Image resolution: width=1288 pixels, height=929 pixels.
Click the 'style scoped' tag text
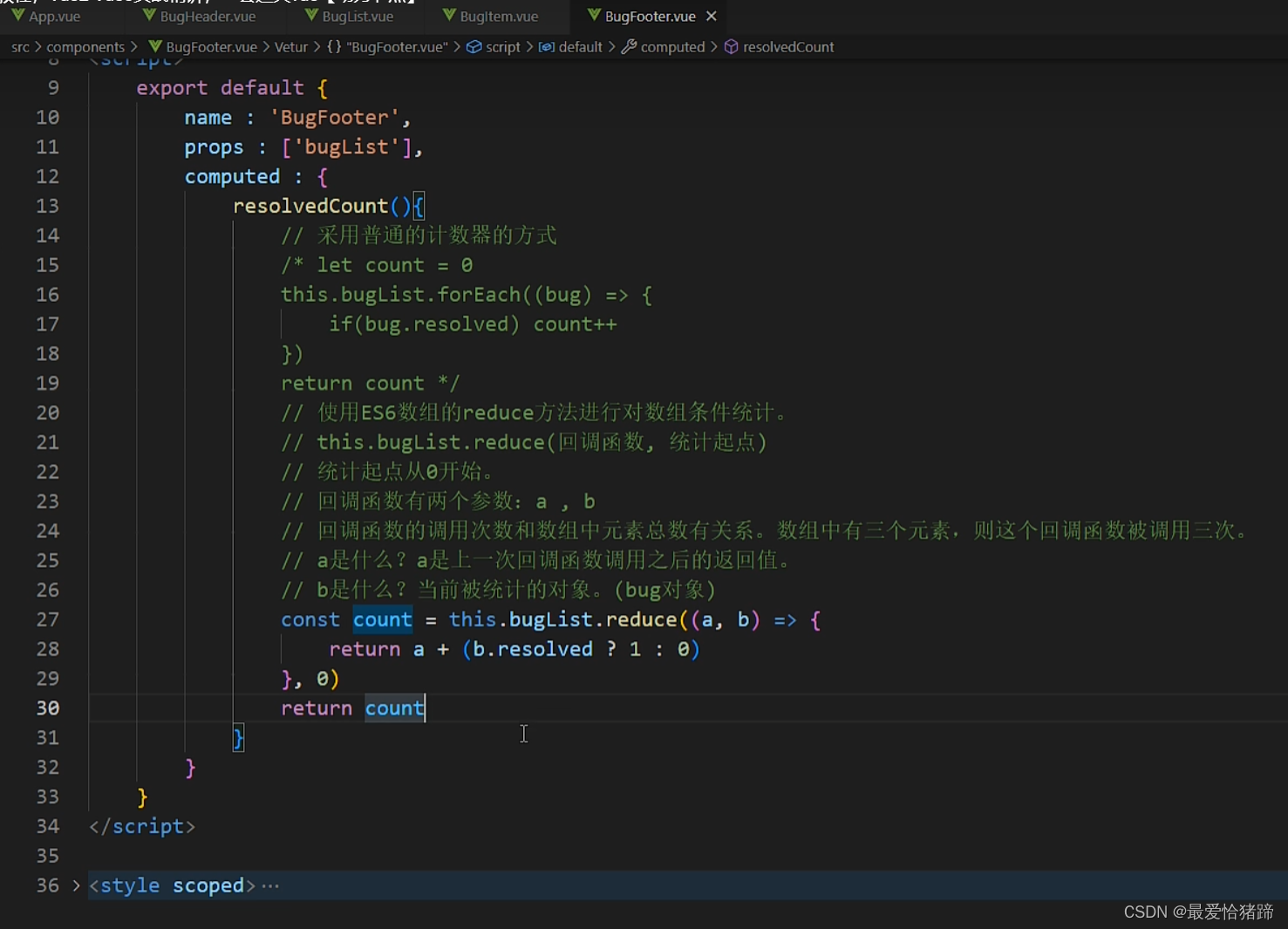coord(173,885)
